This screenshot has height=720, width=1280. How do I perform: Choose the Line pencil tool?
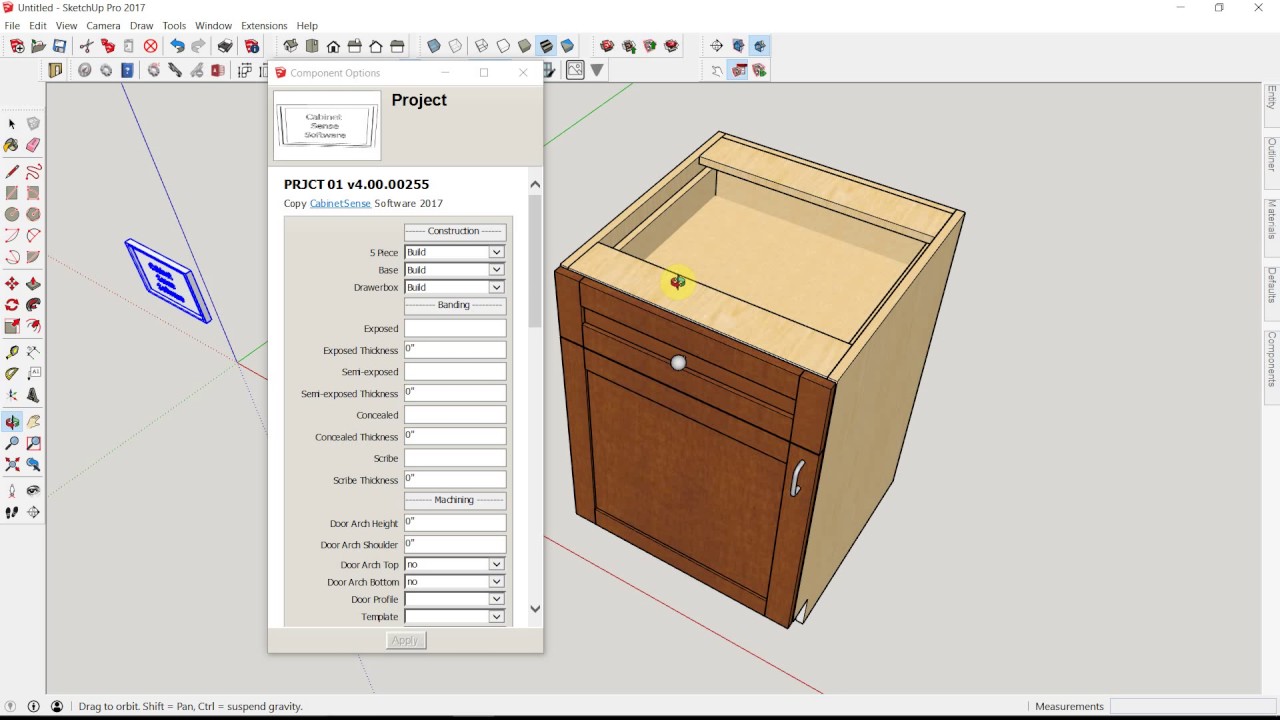pyautogui.click(x=12, y=172)
